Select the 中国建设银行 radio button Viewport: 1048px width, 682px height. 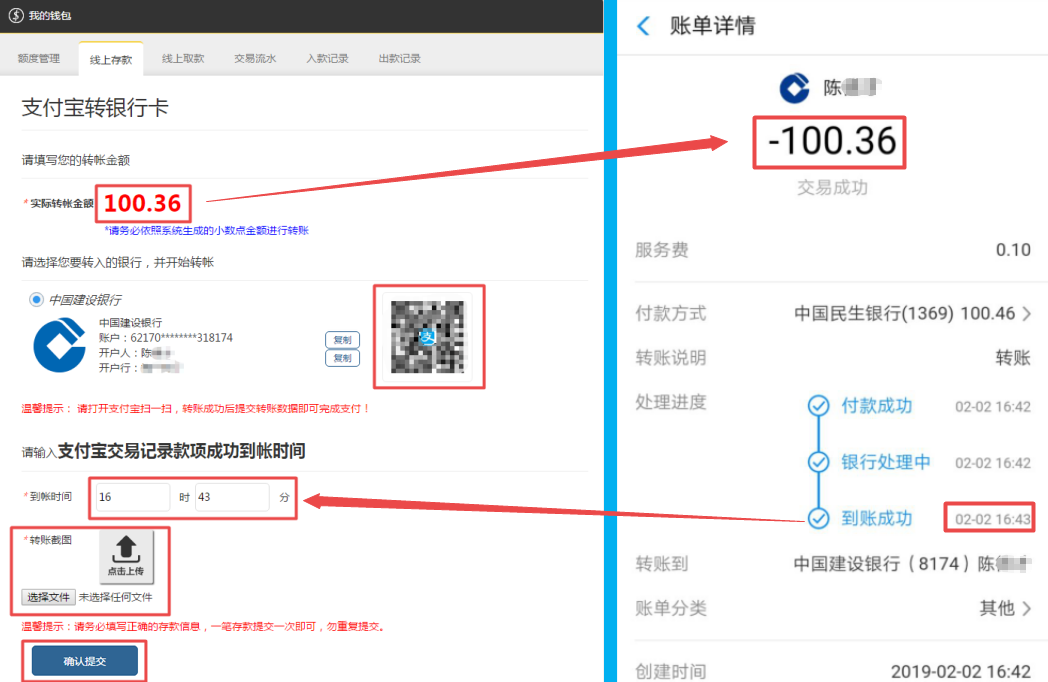[37, 299]
